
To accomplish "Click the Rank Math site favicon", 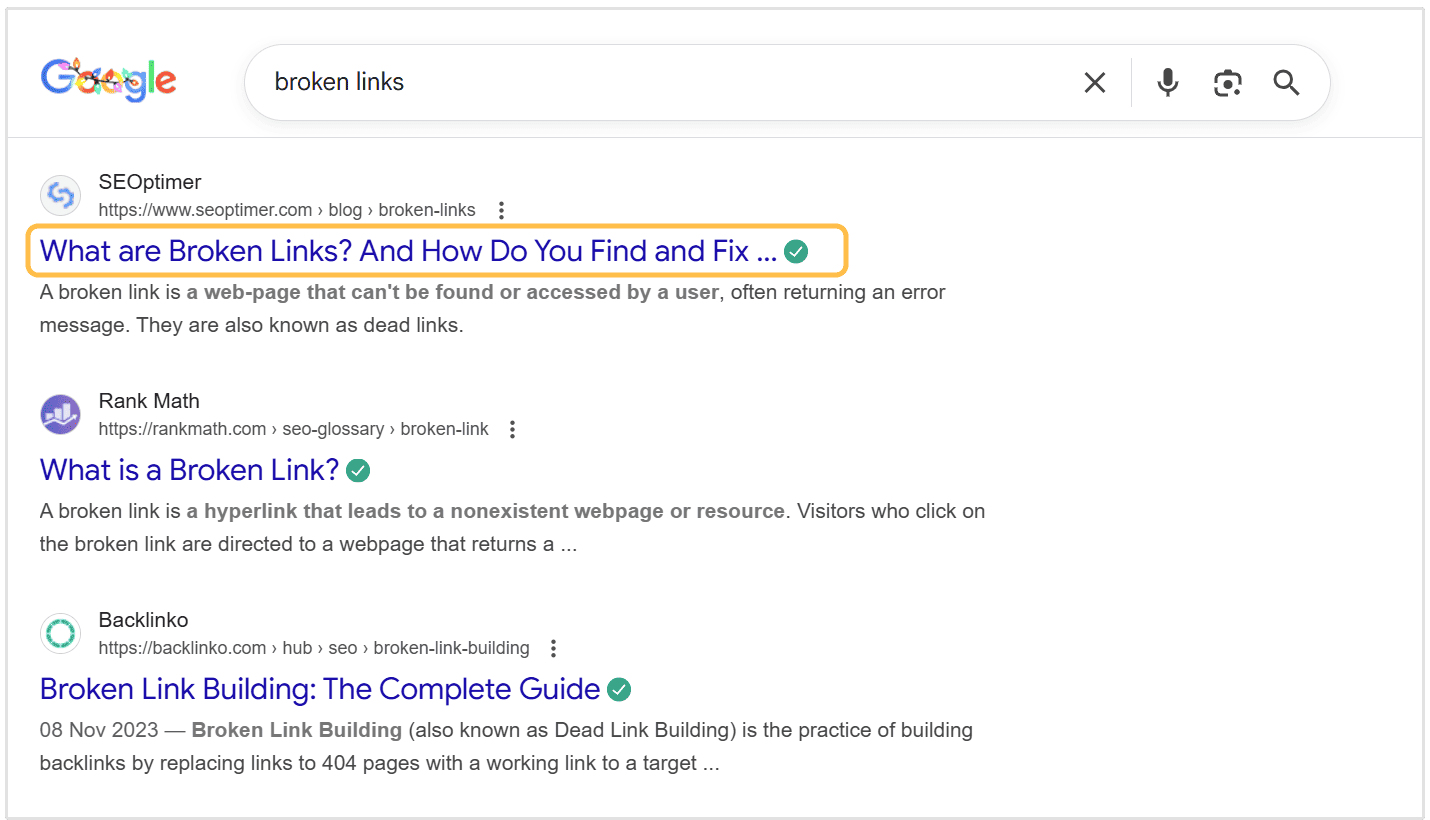I will [60, 414].
